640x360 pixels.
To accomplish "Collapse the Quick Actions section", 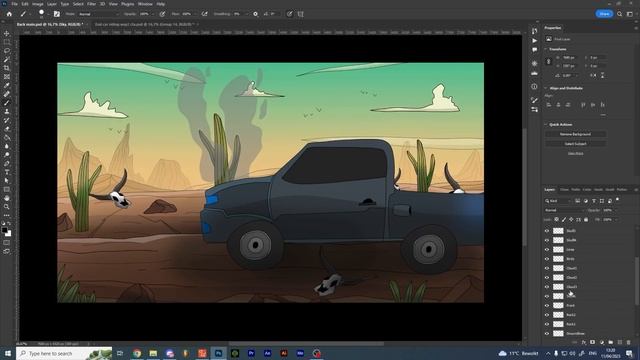I will pos(546,124).
